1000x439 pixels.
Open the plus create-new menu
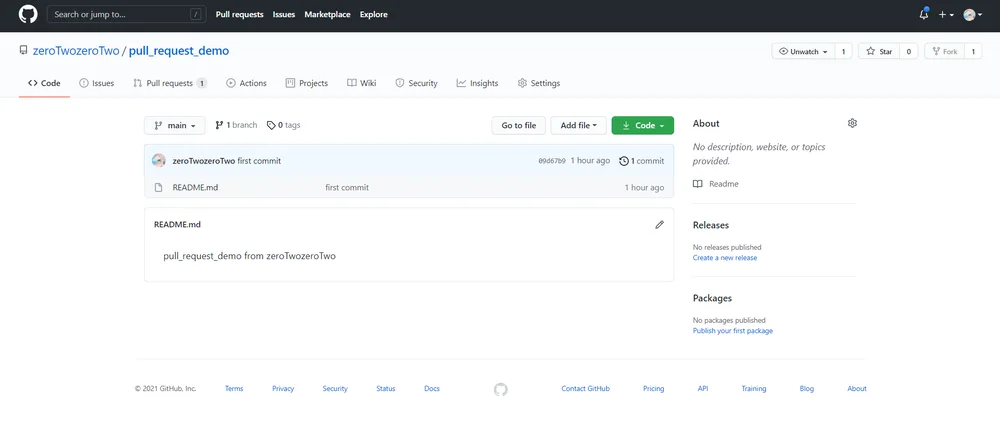[x=946, y=15]
